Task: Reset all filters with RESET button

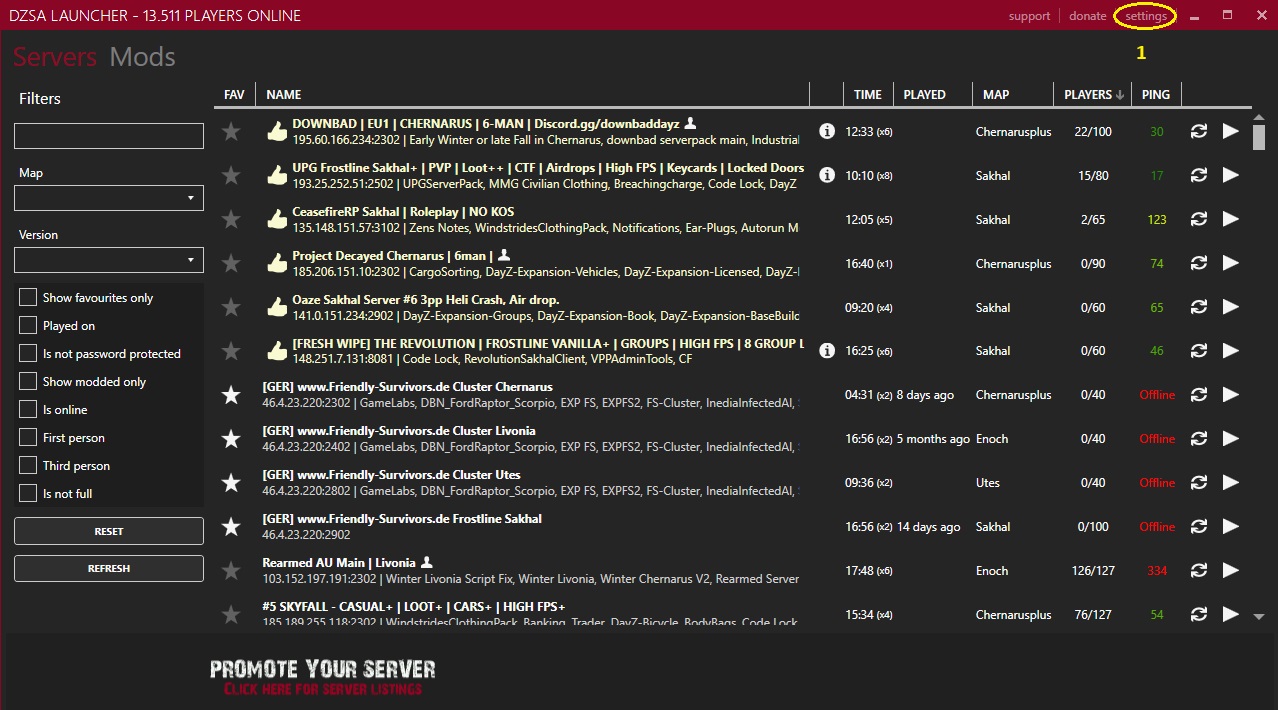Action: [109, 531]
